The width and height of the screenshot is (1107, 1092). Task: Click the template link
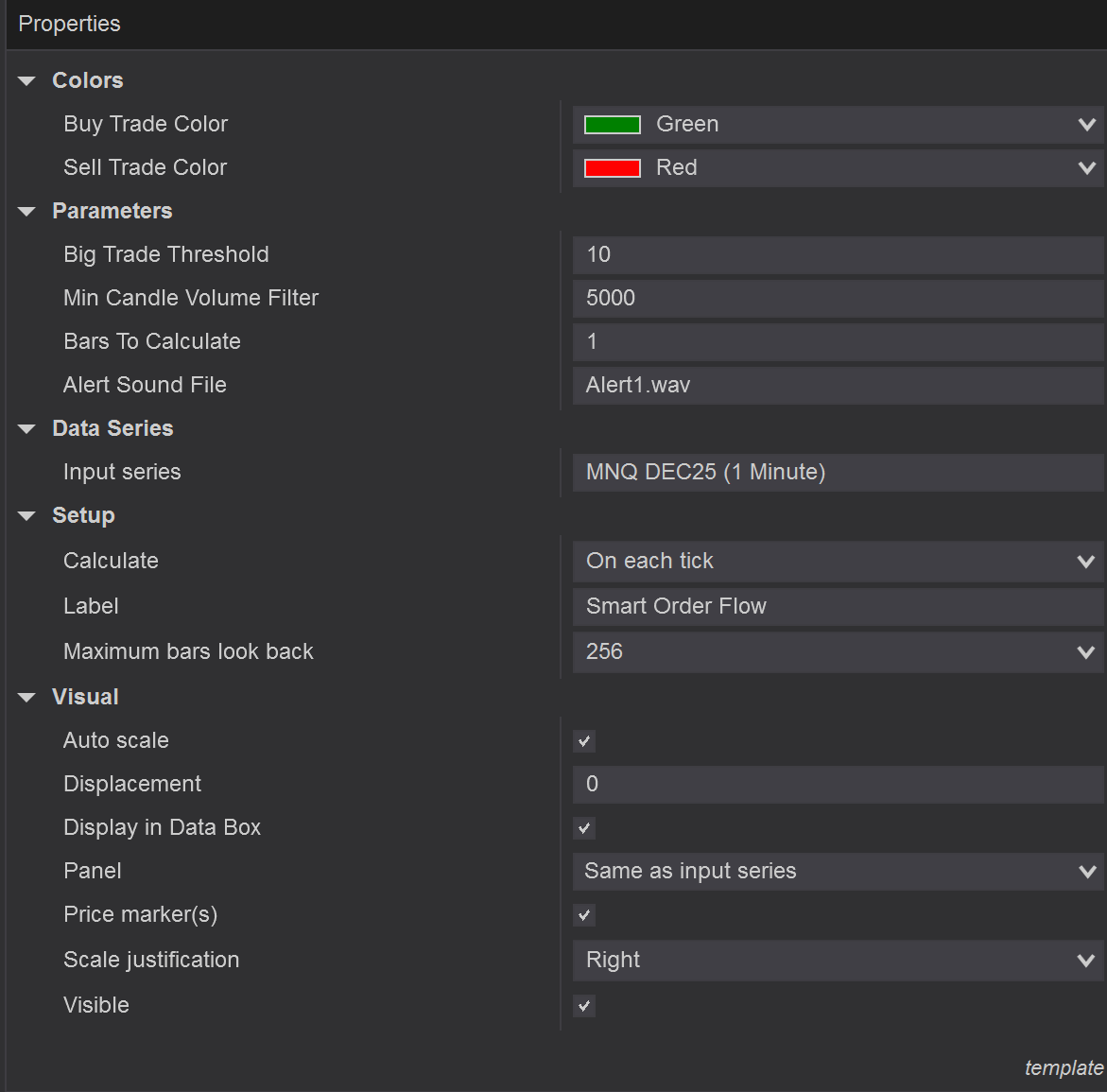pyautogui.click(x=1064, y=1067)
